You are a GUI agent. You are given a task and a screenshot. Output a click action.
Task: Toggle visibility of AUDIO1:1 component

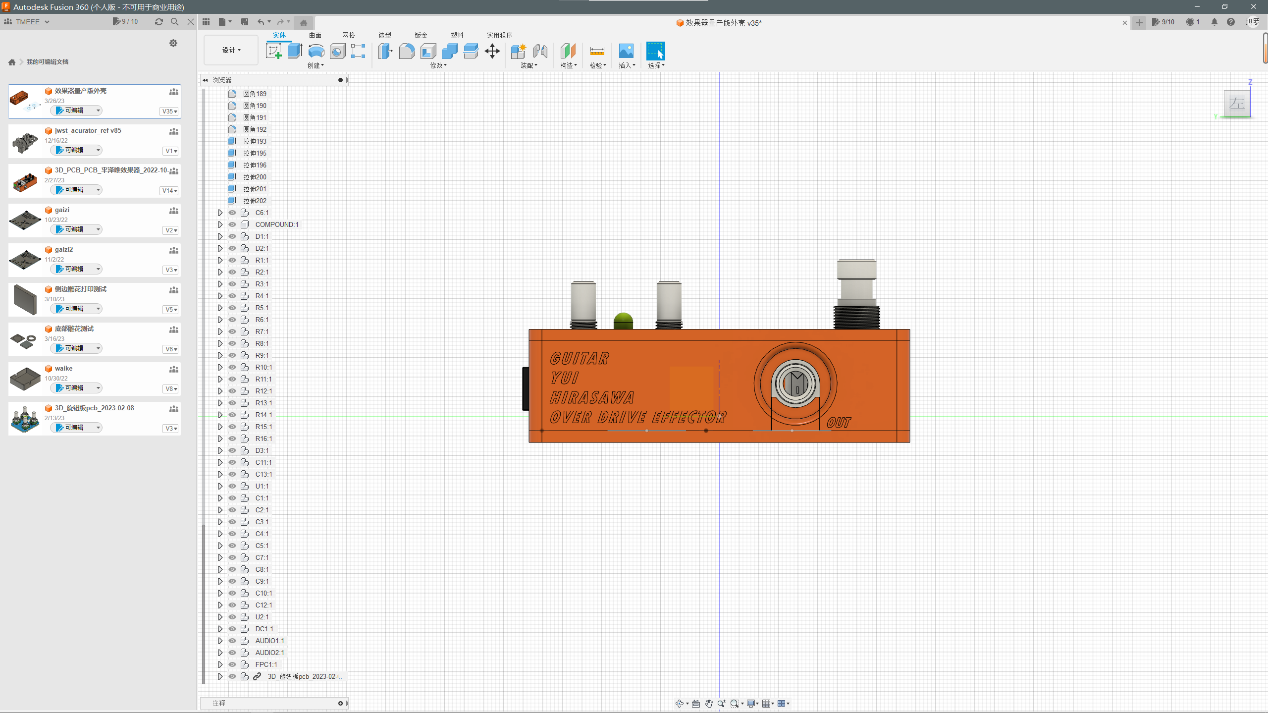(232, 641)
